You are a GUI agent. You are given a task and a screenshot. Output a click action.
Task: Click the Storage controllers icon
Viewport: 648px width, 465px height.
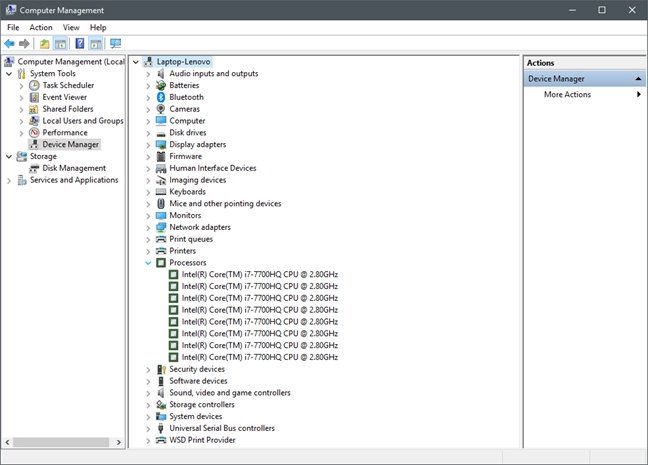pos(161,405)
